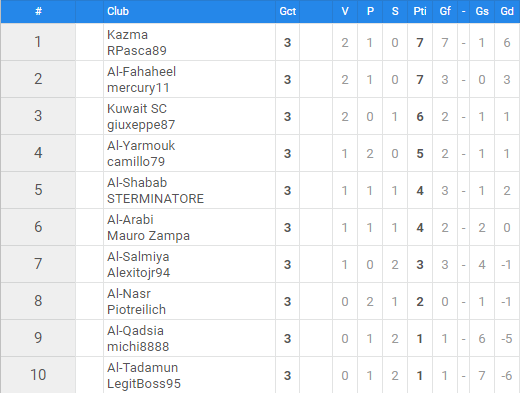The width and height of the screenshot is (520, 393).
Task: Sort by the Pti column header
Action: (420, 11)
